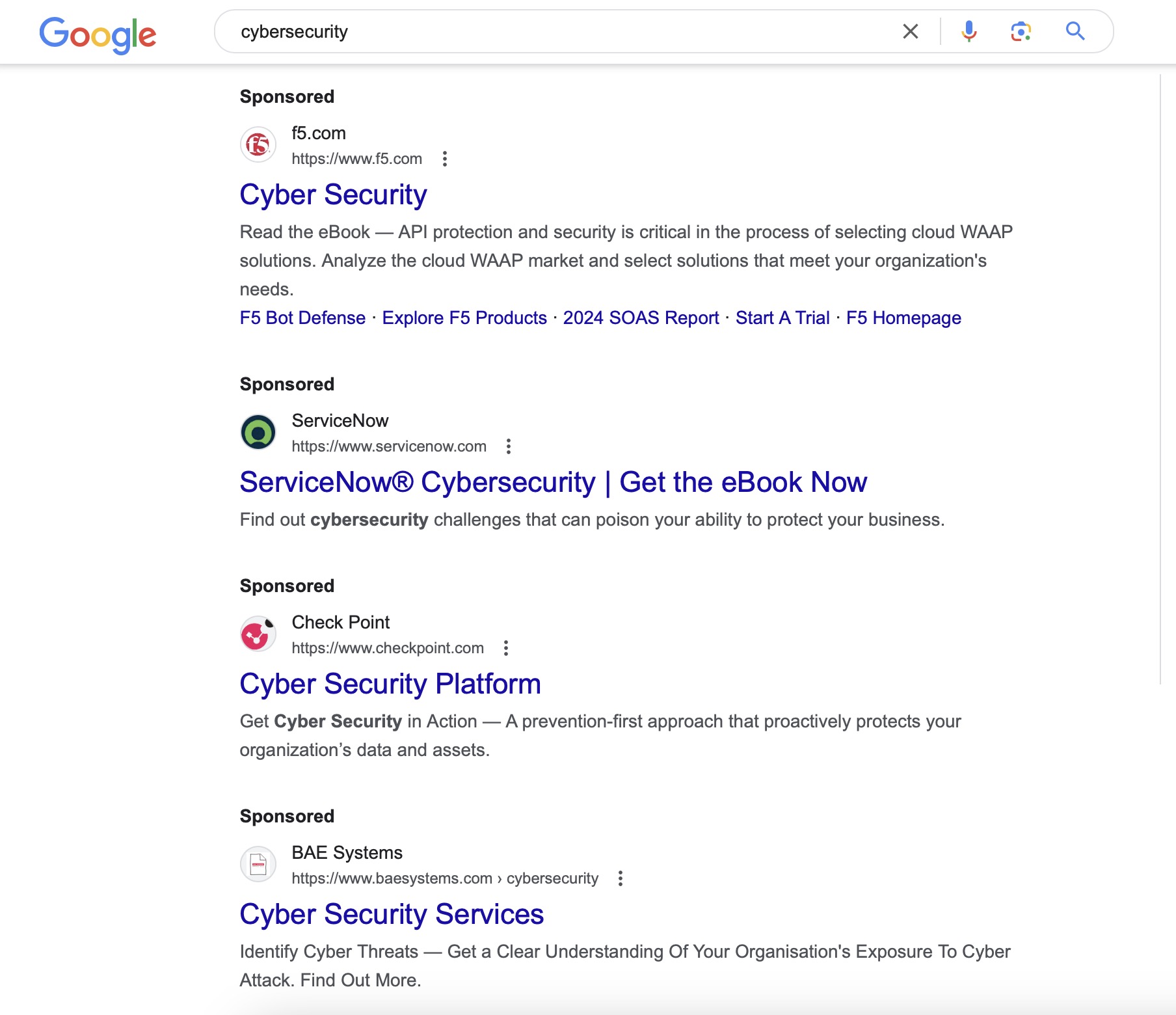The image size is (1176, 1015).
Task: Open the Cyber Security result from f5.com
Action: coord(333,194)
